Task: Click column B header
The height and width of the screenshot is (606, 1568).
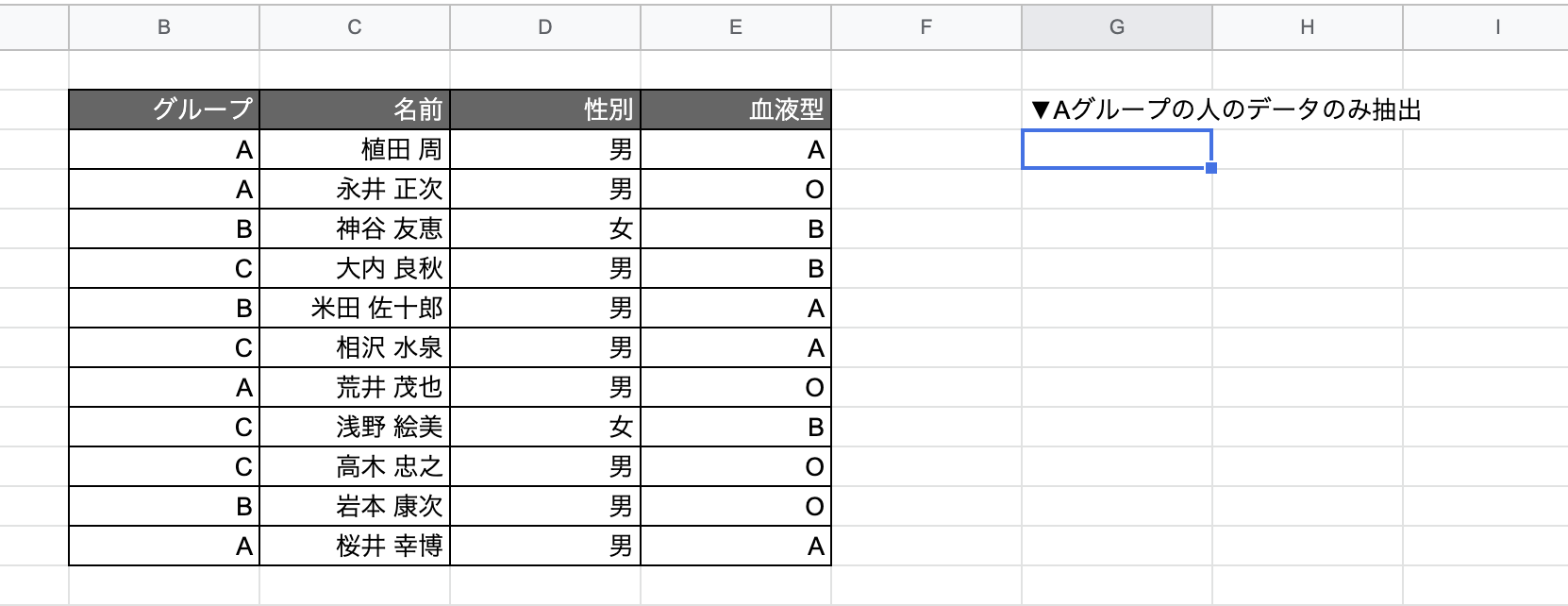Action: click(x=164, y=27)
